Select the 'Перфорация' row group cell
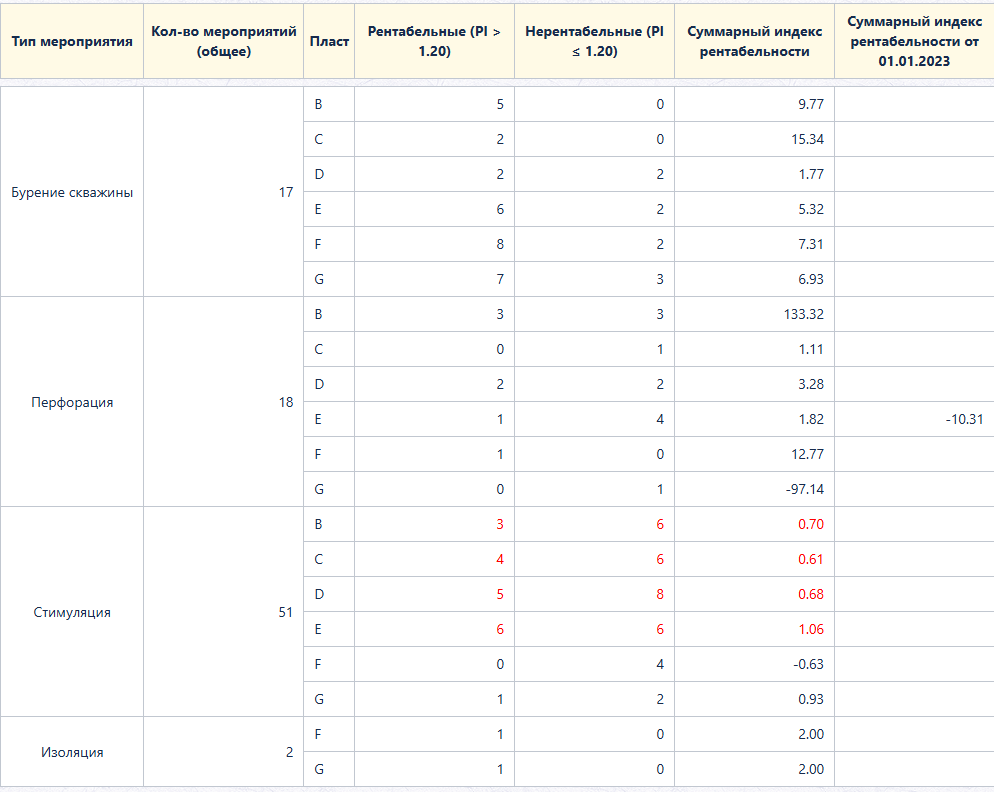The image size is (994, 792). [x=72, y=402]
